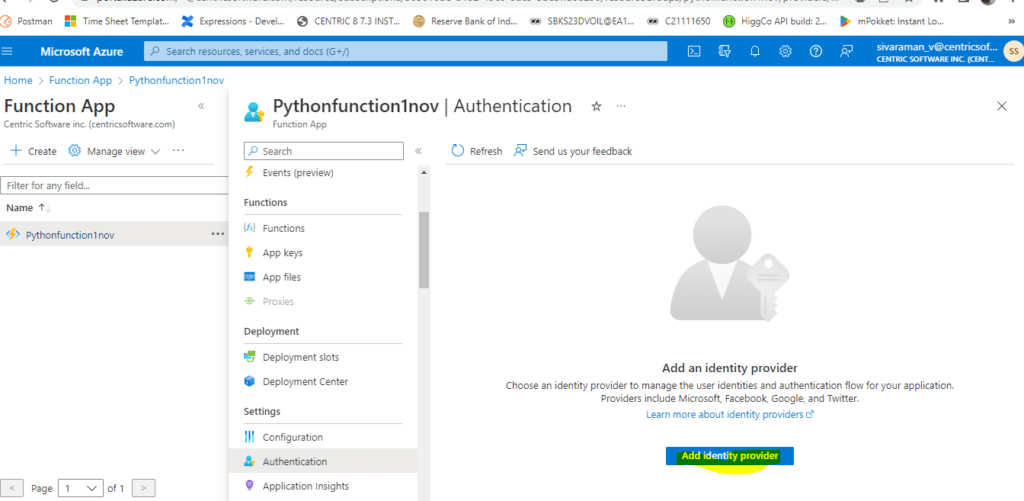Open context menu ellipsis for Pythonfunction1nov row

[x=217, y=234]
